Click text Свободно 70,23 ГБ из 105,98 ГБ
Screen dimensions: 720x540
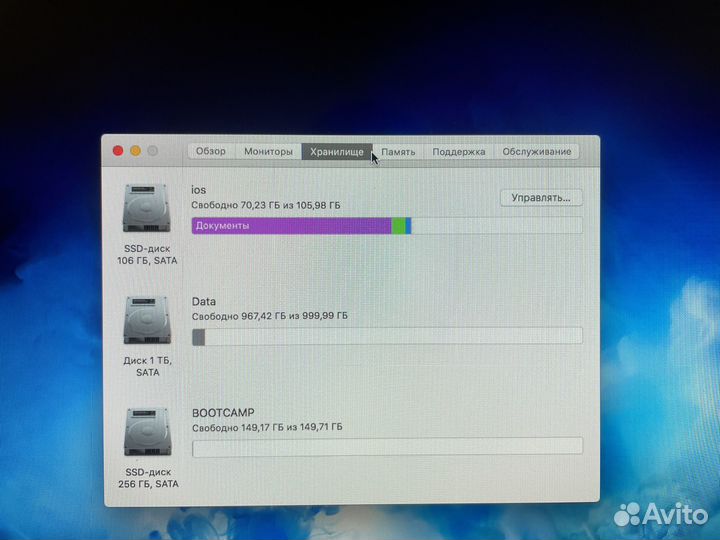[x=266, y=205]
